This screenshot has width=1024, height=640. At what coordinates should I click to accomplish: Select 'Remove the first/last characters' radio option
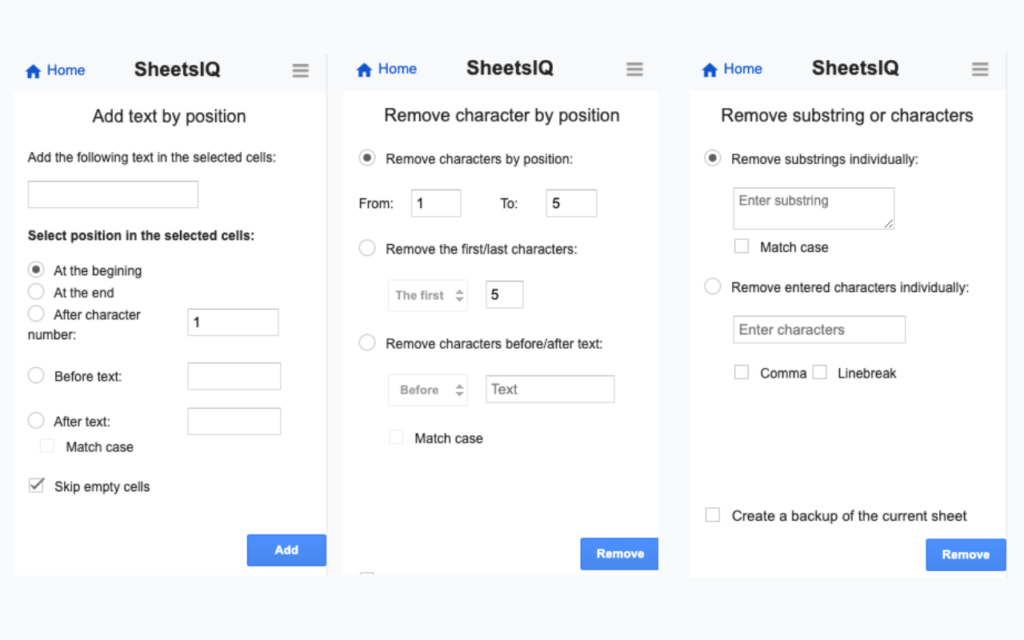tap(367, 248)
